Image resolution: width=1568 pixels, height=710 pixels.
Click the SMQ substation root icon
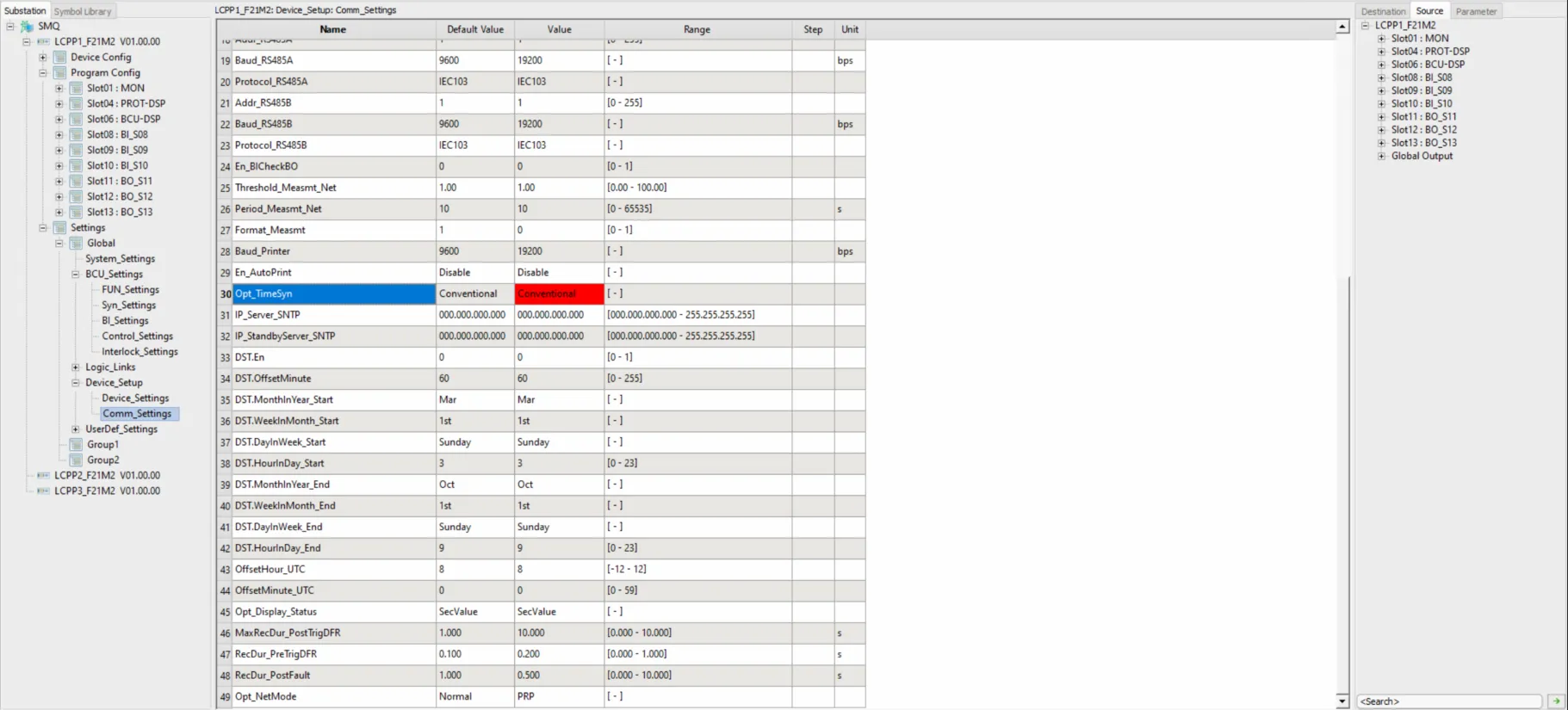point(27,26)
